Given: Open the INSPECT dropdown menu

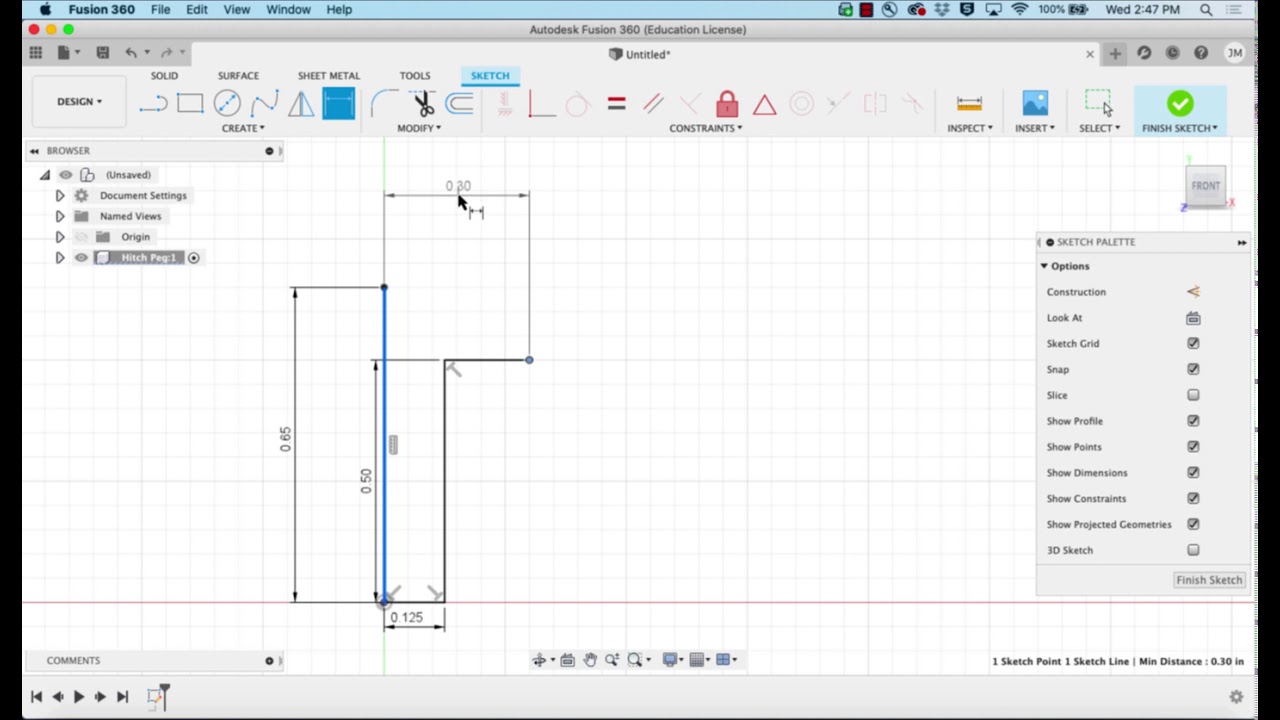Looking at the screenshot, I should click(x=970, y=128).
